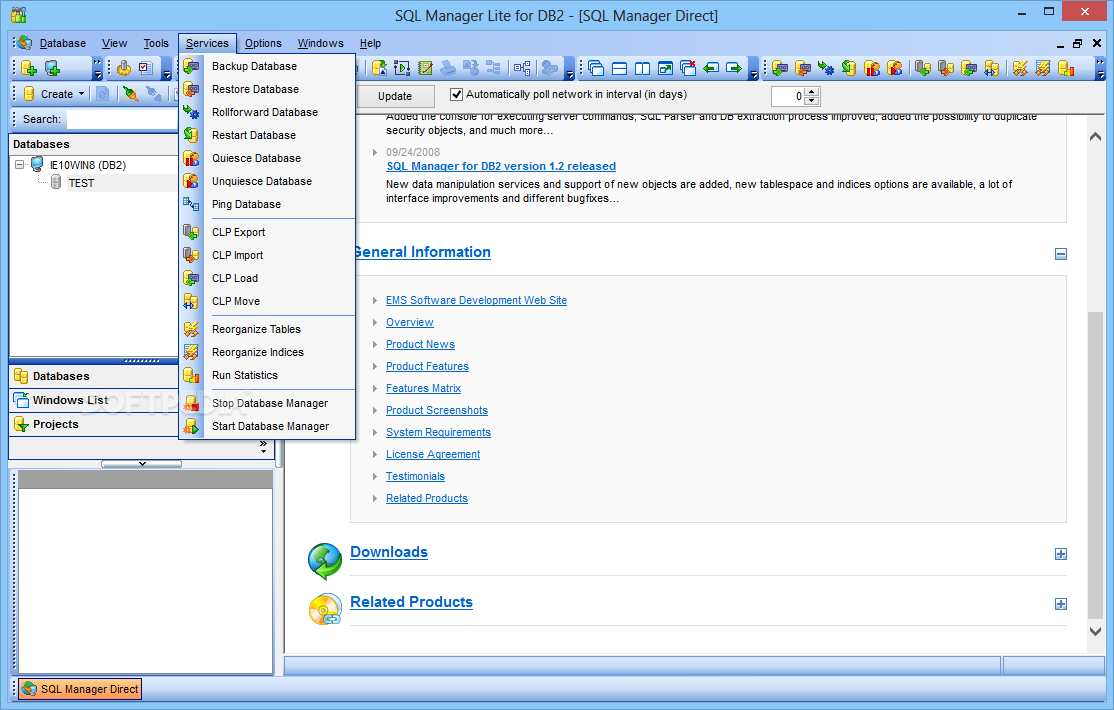Viewport: 1114px width, 710px height.
Task: Click Quiesce Database icon in top-right toolbar
Action: 872,68
